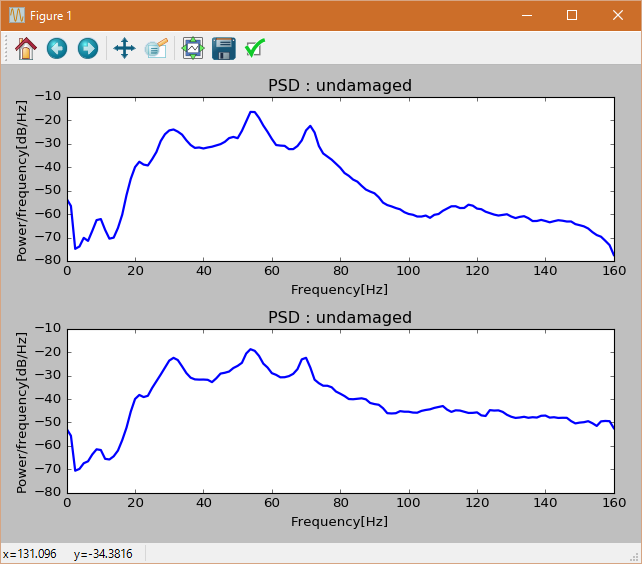Click top plot y-tick label −50
Screen dimensions: 642x564
point(48,190)
